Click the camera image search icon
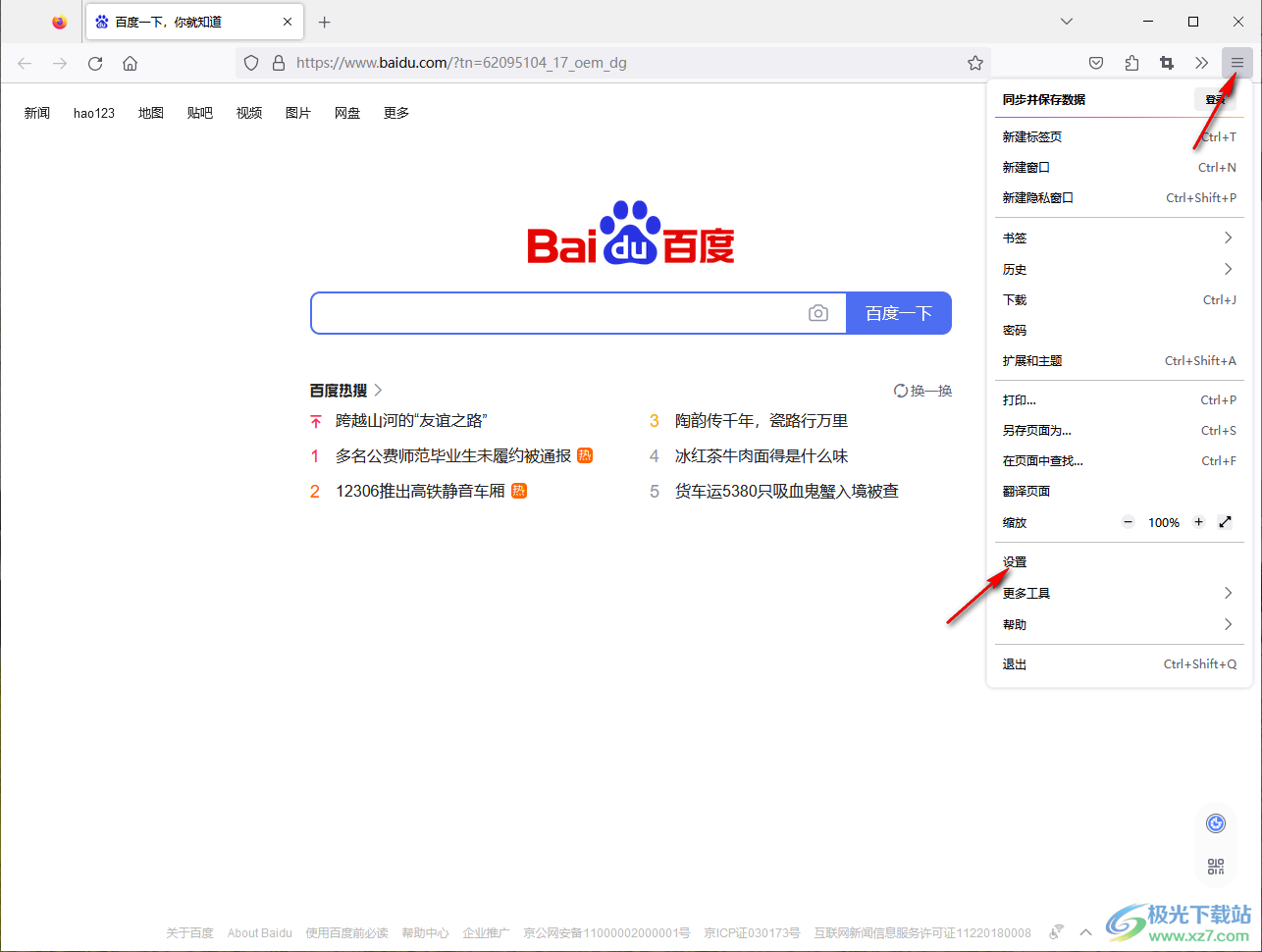Viewport: 1262px width, 952px height. coord(818,313)
